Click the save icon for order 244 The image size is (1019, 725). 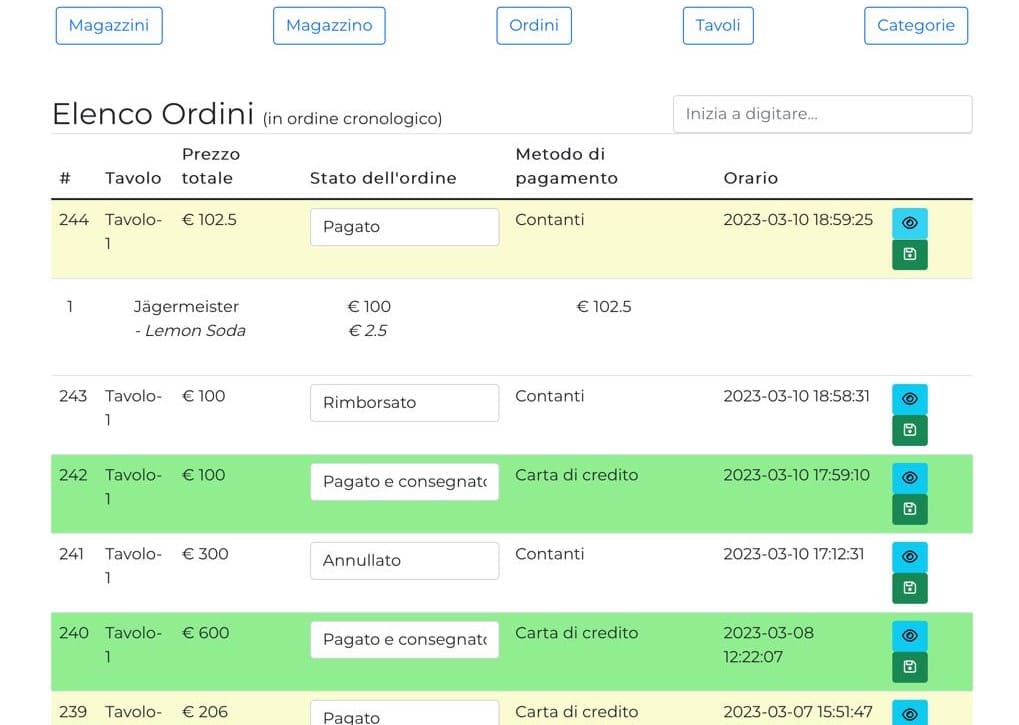pyautogui.click(x=909, y=255)
